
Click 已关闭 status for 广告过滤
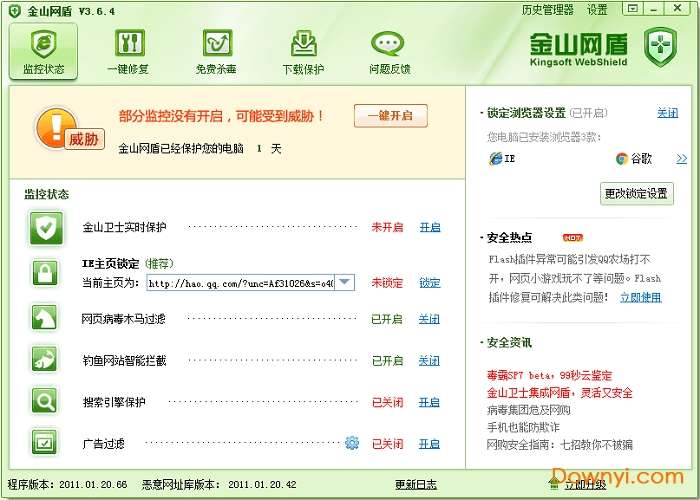387,444
